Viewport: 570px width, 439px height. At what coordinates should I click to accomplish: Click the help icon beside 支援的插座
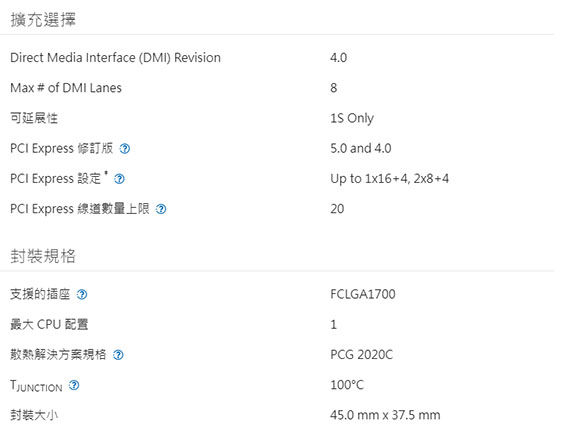82,294
